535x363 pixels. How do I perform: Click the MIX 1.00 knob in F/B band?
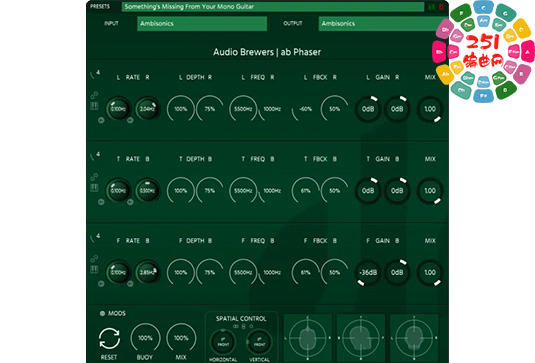click(x=430, y=273)
